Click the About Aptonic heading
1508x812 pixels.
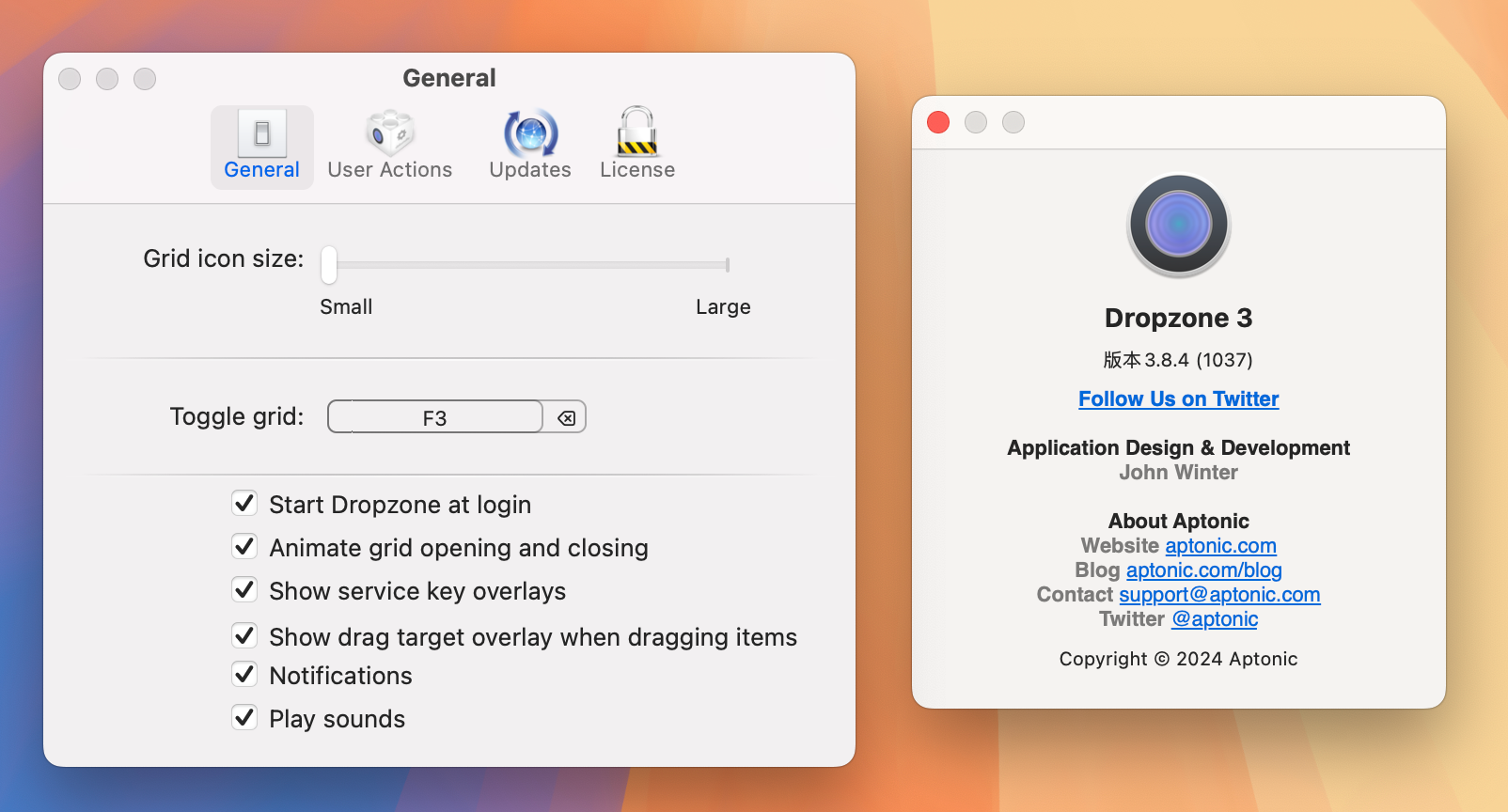coord(1179,522)
